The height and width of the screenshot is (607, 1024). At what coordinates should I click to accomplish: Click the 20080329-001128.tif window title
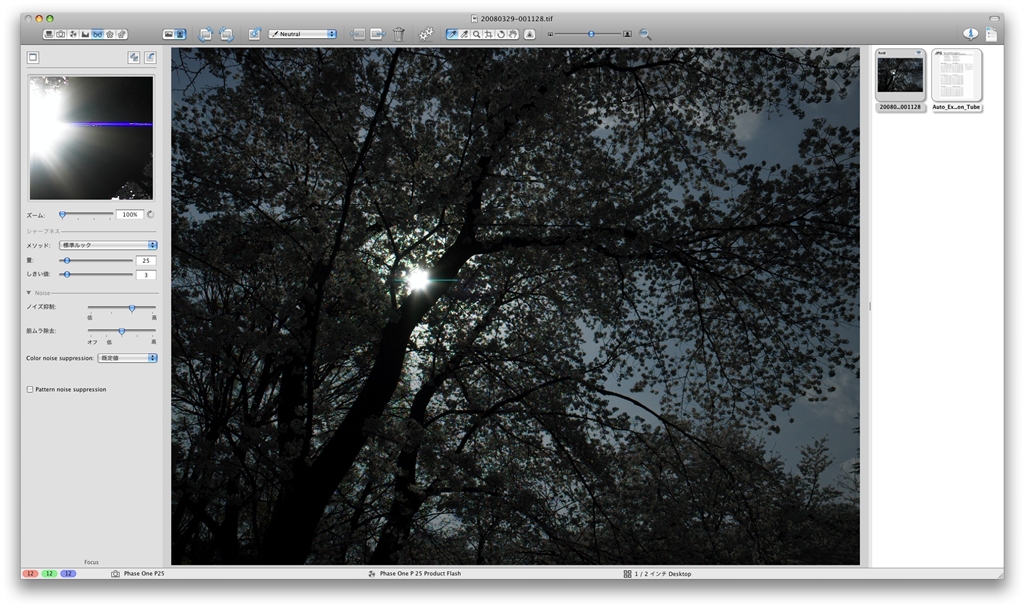click(x=512, y=19)
